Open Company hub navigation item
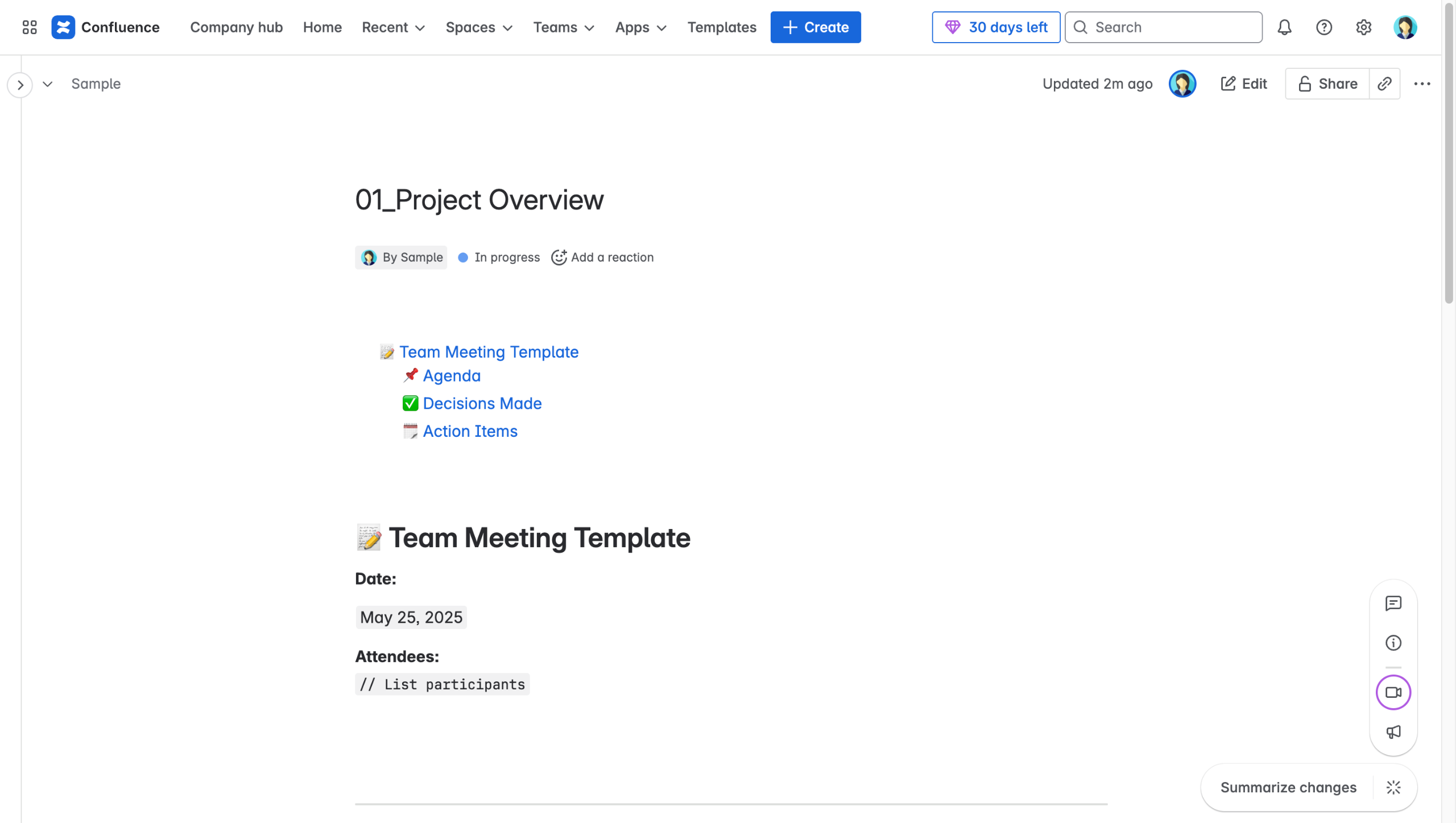 point(236,27)
